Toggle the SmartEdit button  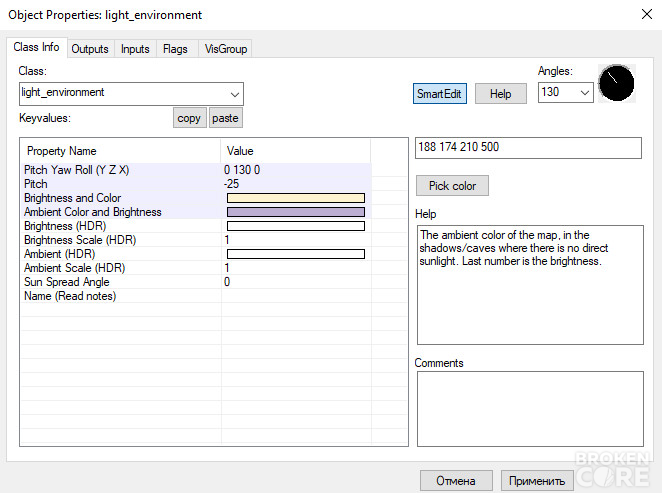[x=440, y=93]
